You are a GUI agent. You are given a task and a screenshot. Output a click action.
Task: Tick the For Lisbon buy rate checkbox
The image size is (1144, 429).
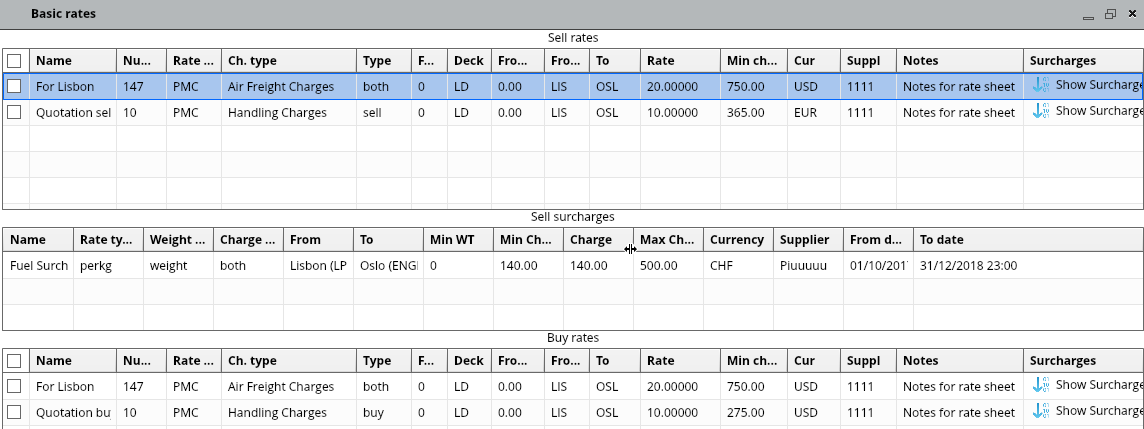point(15,386)
